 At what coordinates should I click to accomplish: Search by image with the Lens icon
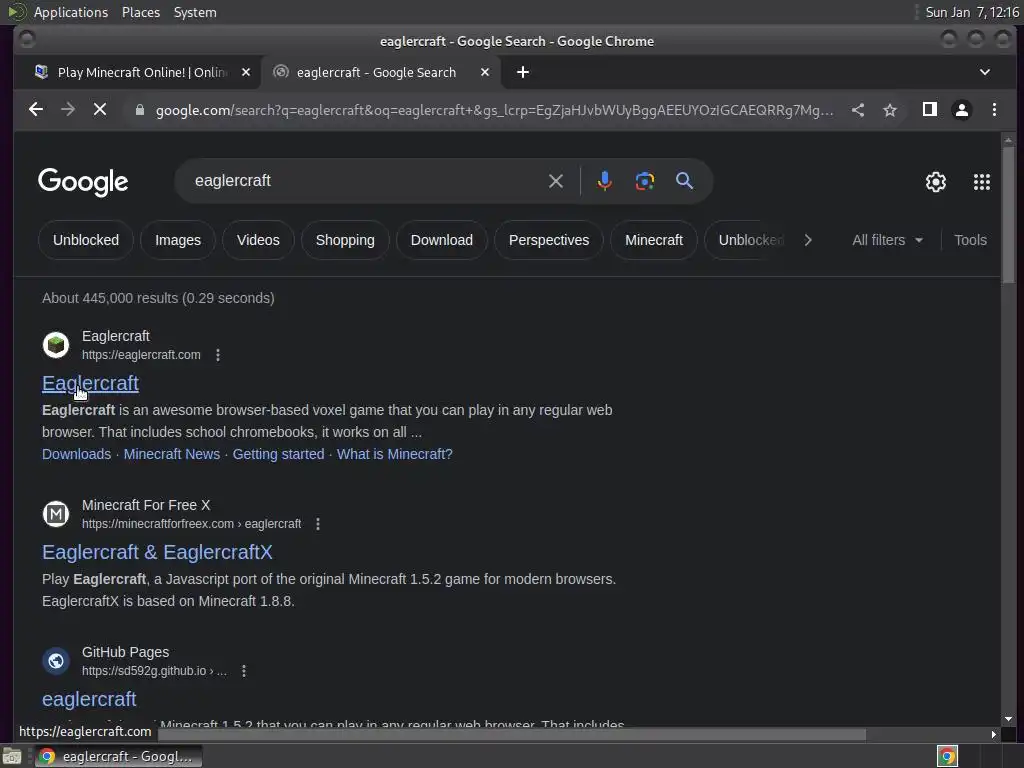645,181
